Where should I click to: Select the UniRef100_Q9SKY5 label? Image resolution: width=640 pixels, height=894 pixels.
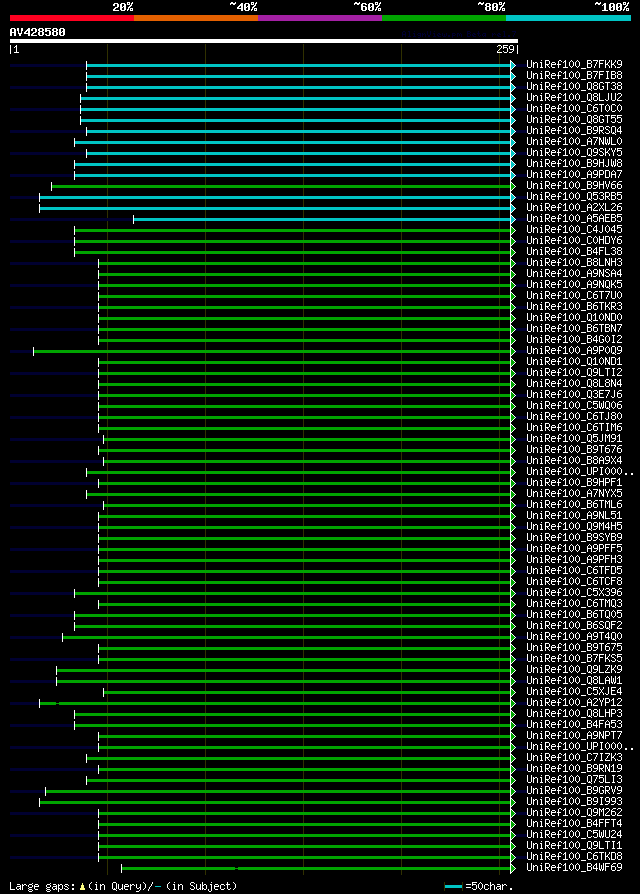point(574,153)
